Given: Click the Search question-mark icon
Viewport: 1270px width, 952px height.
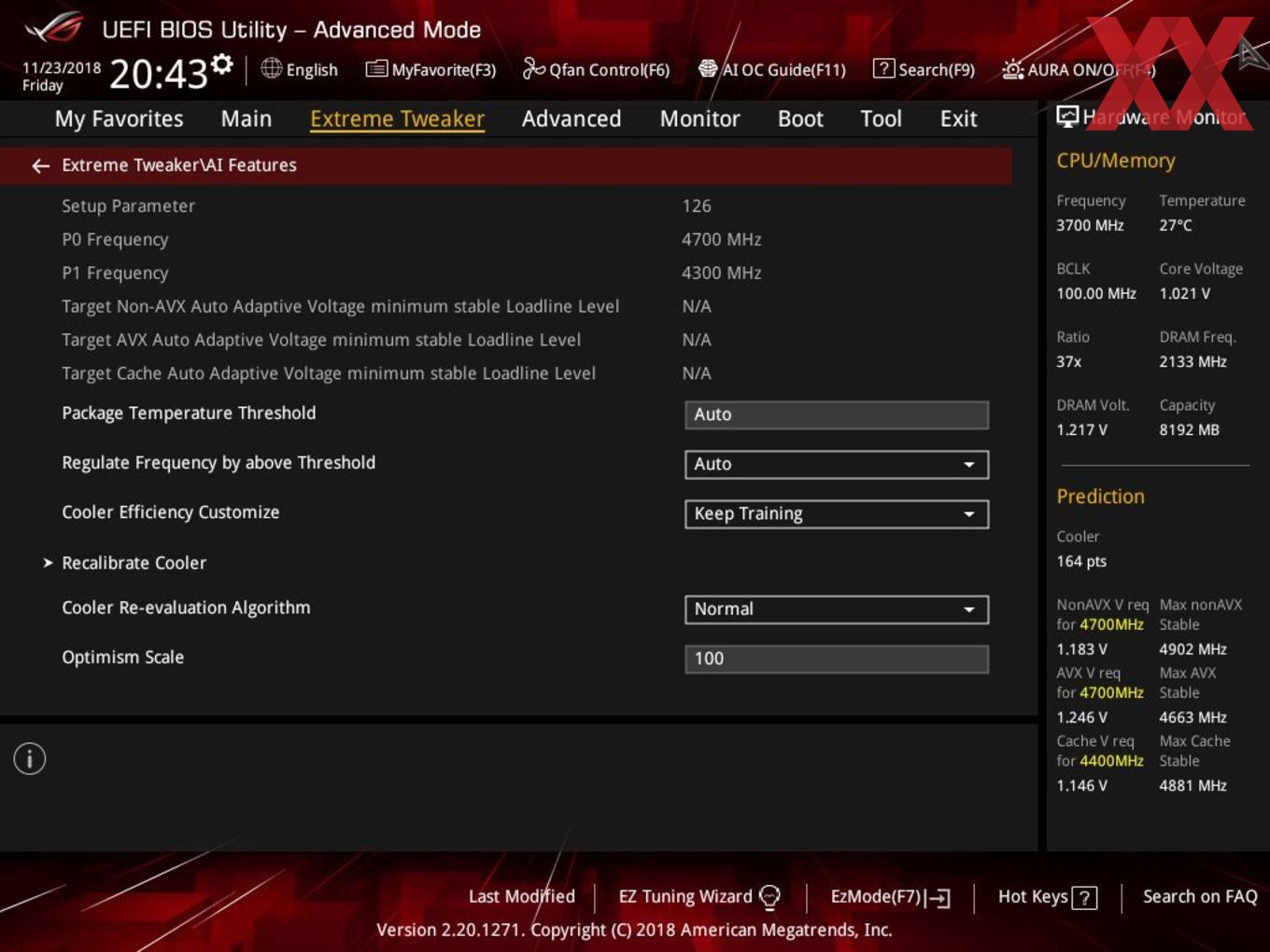Looking at the screenshot, I should [x=883, y=68].
